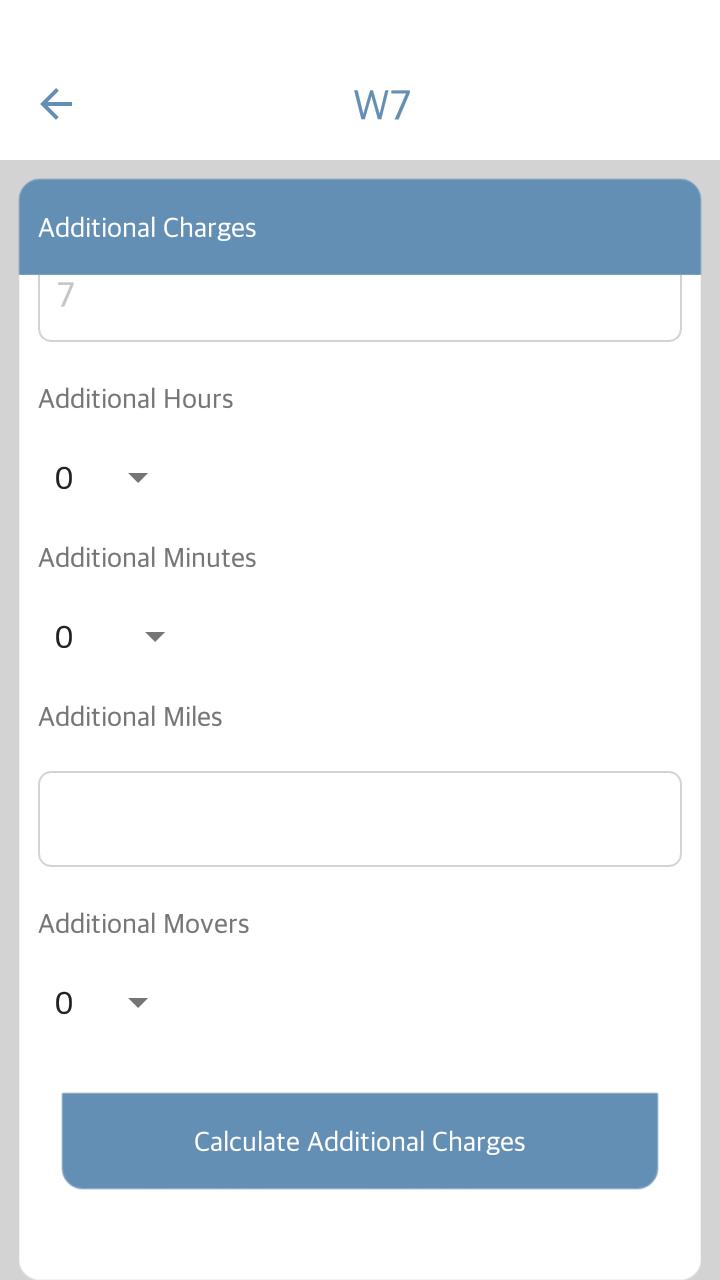Tap the Additional Charges header bar
The height and width of the screenshot is (1280, 720).
[360, 227]
